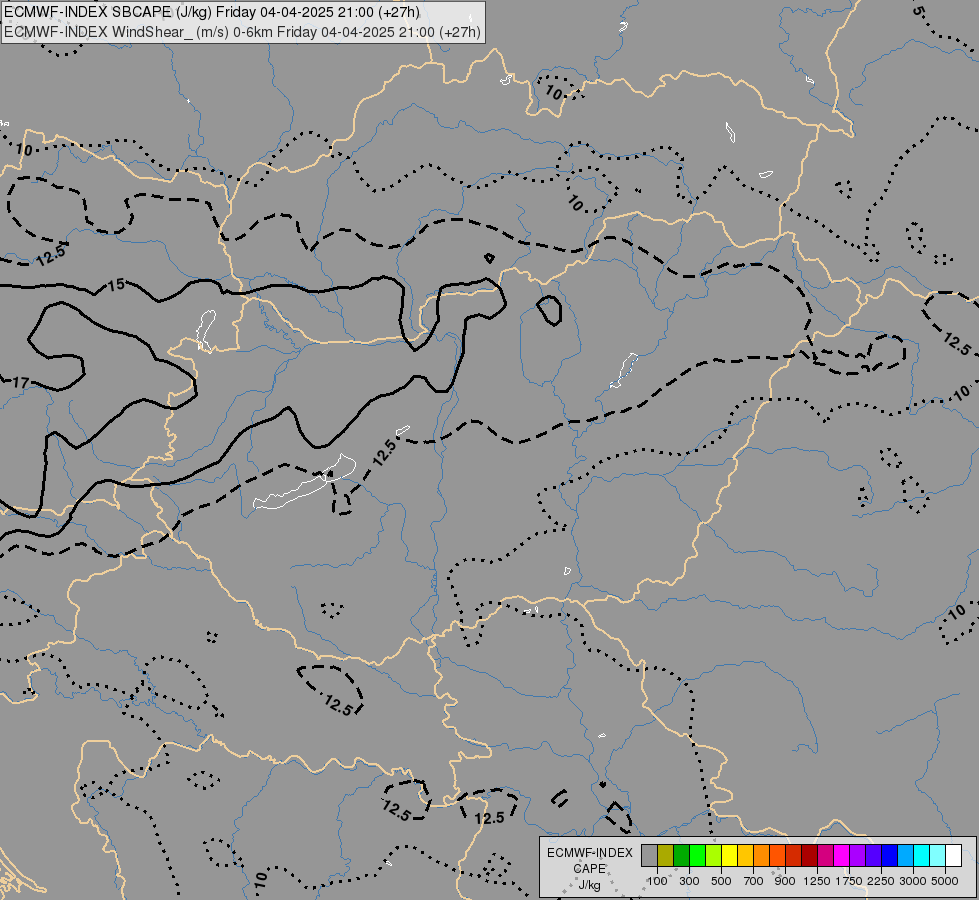979x900 pixels.
Task: Select the magenta swatch before 1750
Action: coord(842,856)
